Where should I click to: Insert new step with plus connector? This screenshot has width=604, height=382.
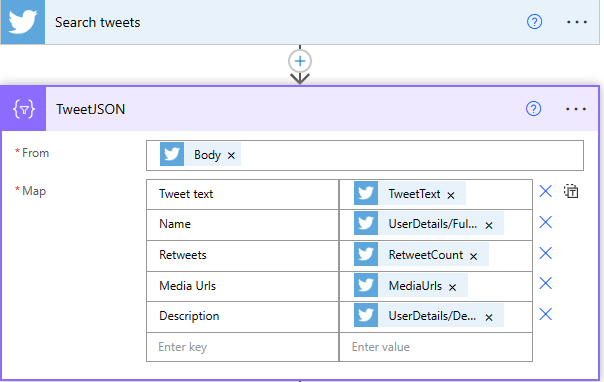300,61
